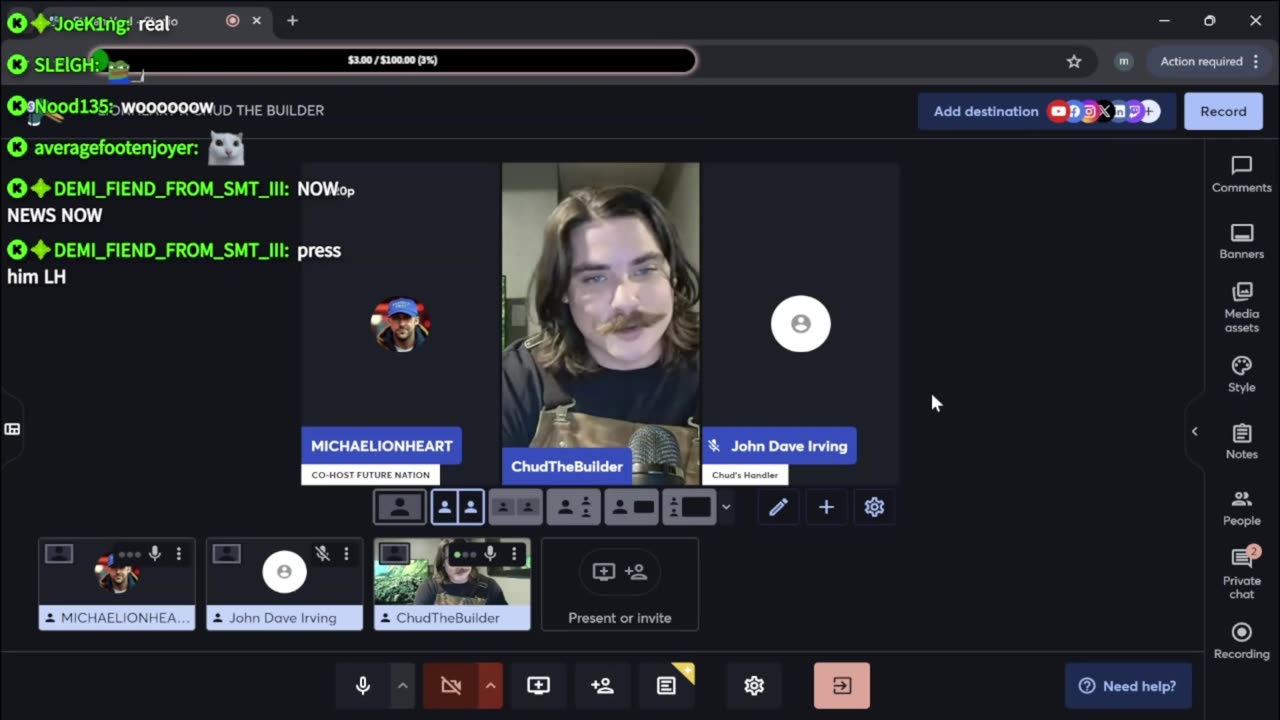The width and height of the screenshot is (1280, 720).
Task: Click the pink leave studio button
Action: click(842, 686)
